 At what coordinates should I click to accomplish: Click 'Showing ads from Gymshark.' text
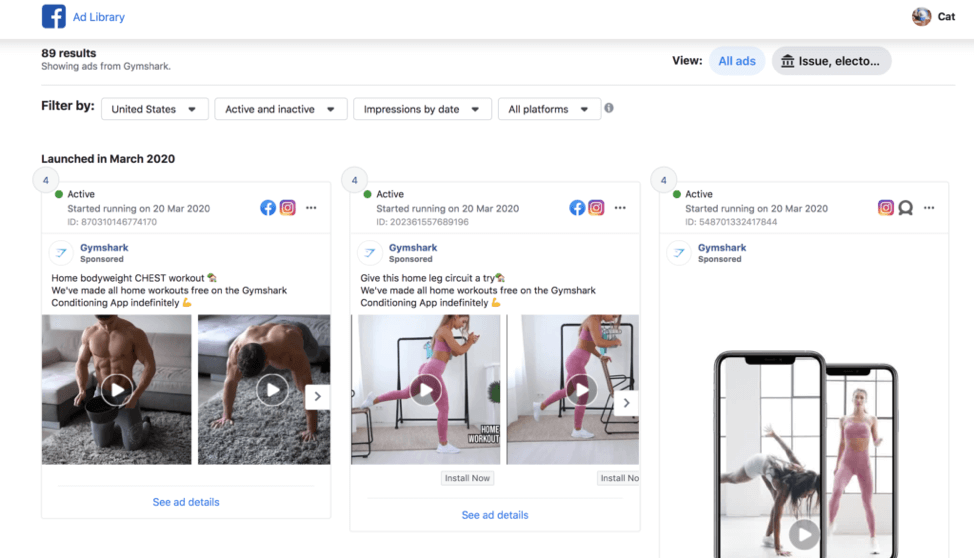[106, 66]
